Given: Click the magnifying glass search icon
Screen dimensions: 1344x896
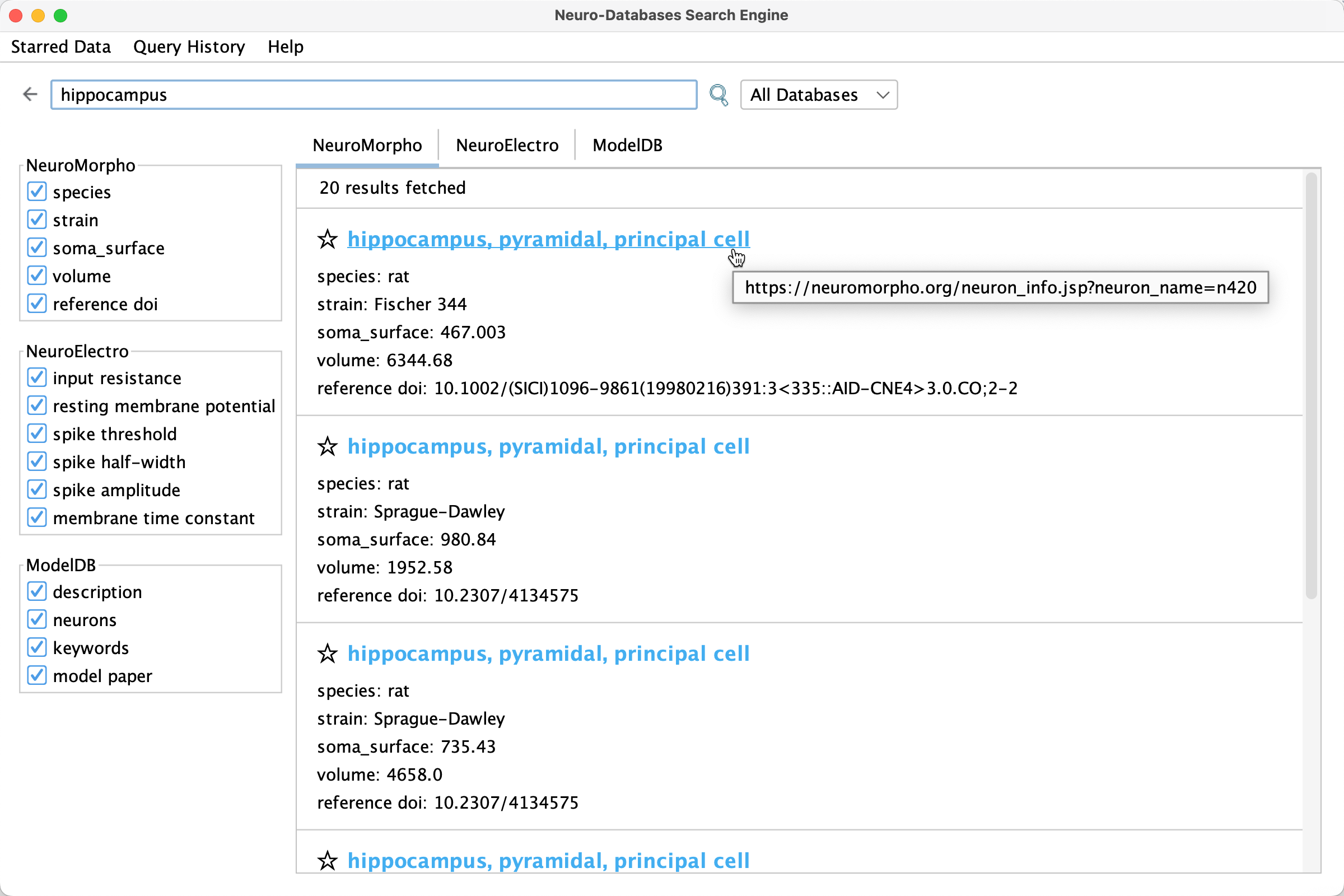Looking at the screenshot, I should coord(718,95).
